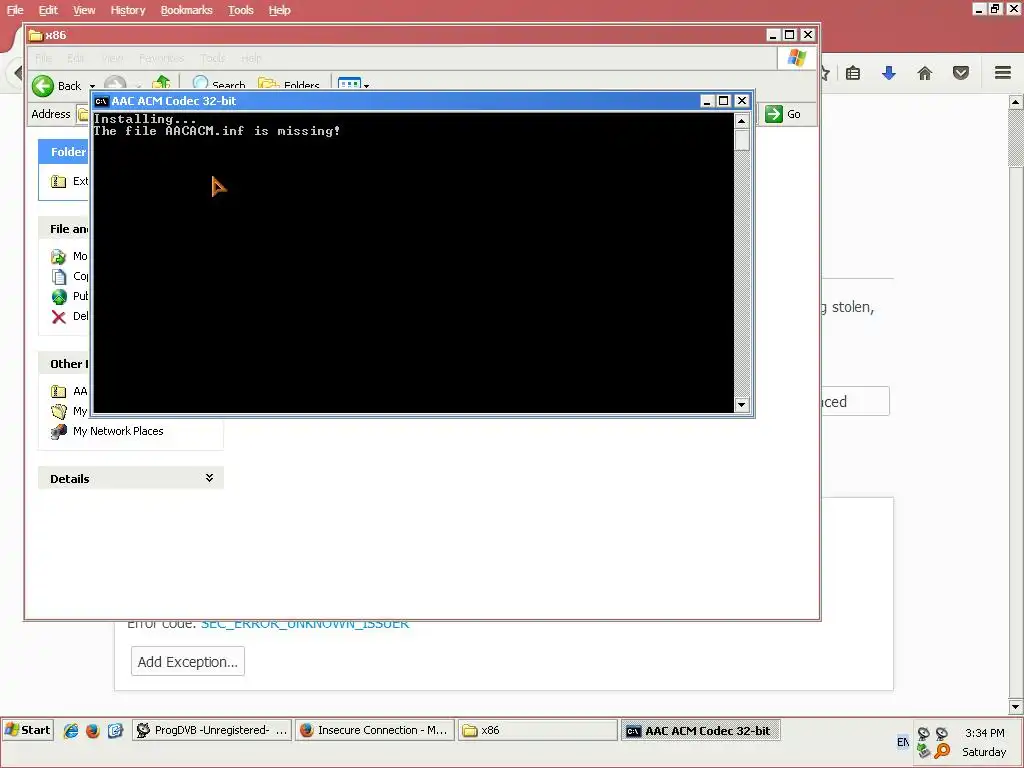The image size is (1024, 768).
Task: Click AAC ACM Codec 32-bit taskbar button
Action: [x=700, y=730]
